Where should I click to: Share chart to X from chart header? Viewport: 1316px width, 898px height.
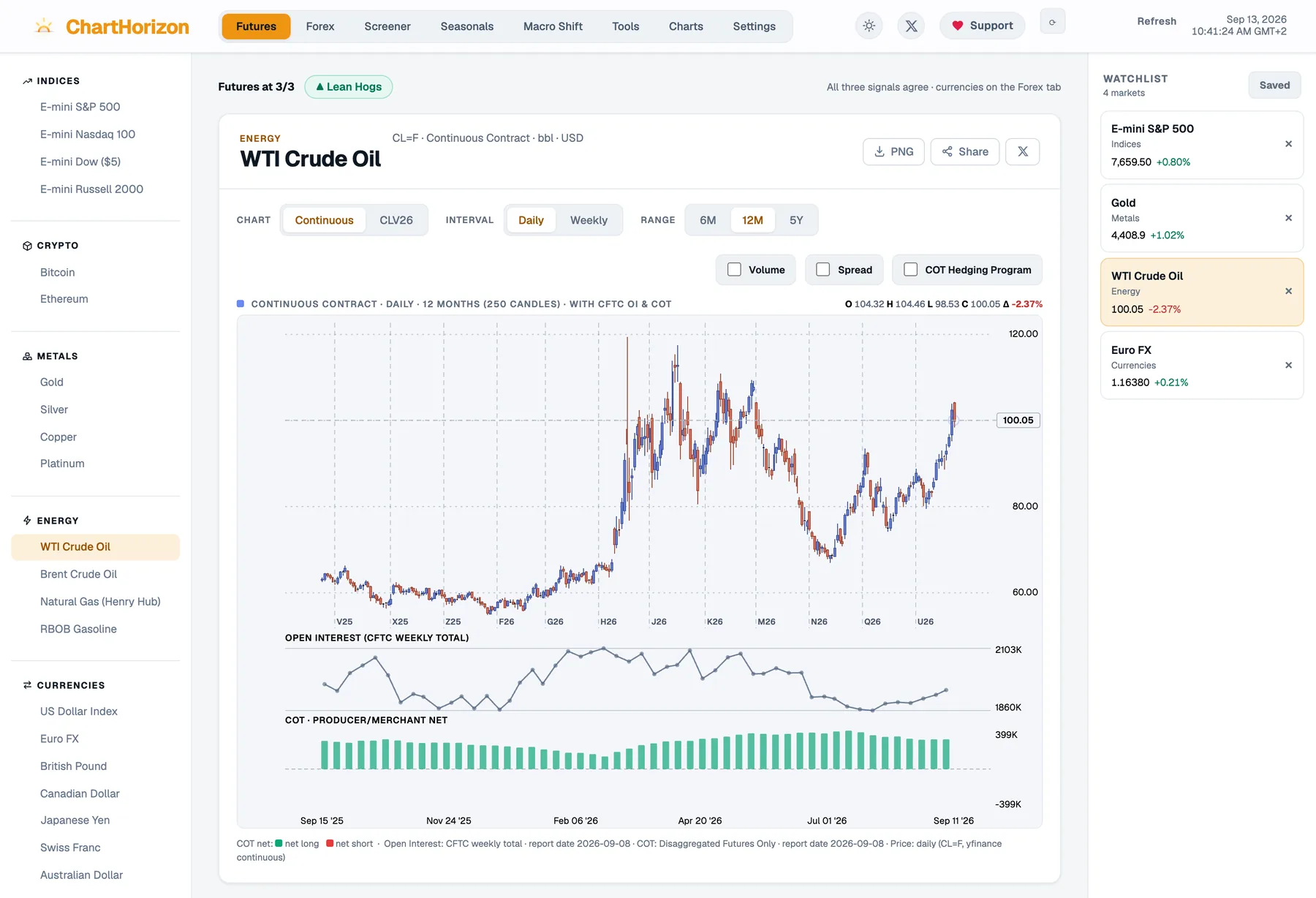pos(1022,151)
